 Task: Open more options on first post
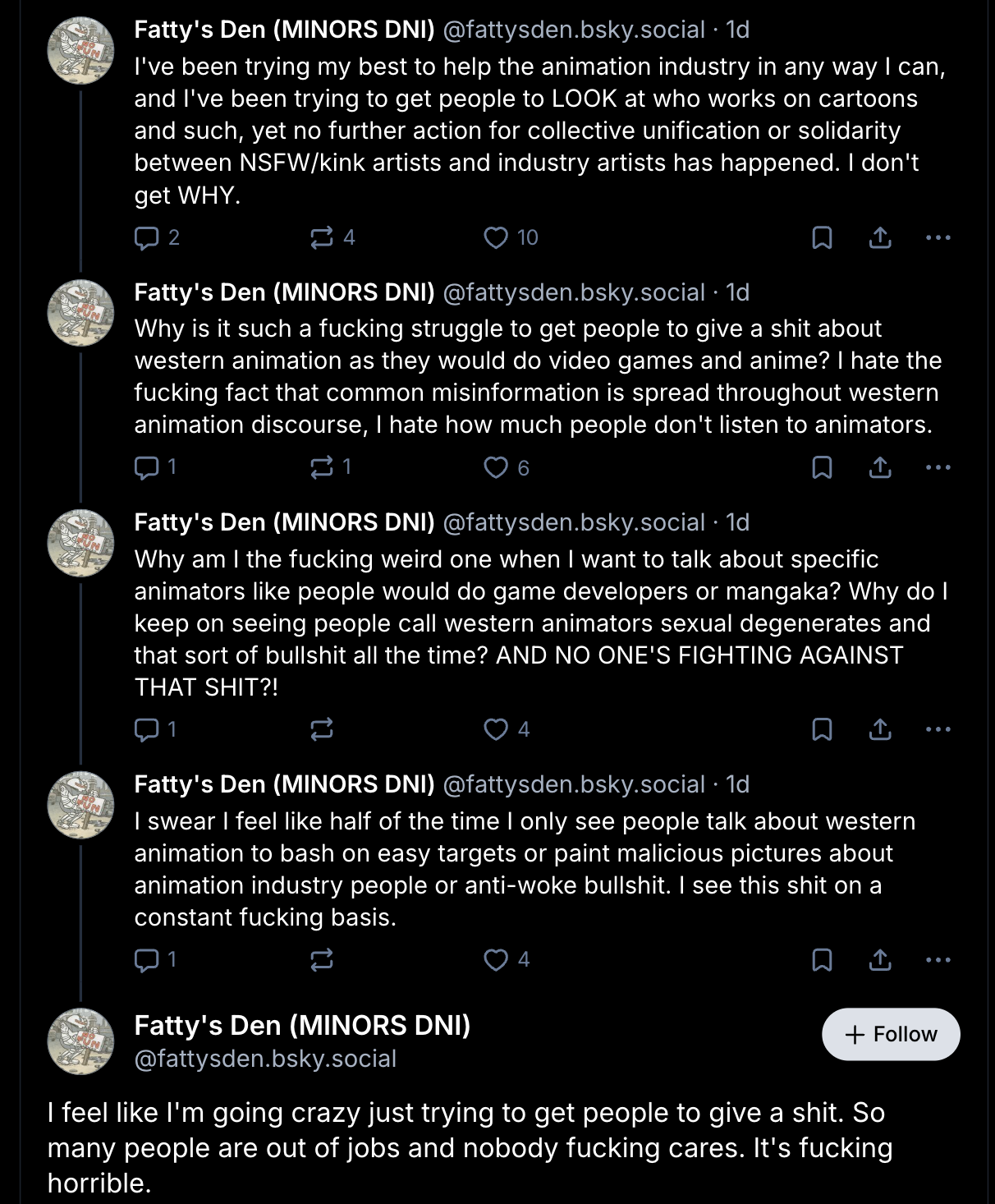(x=938, y=238)
